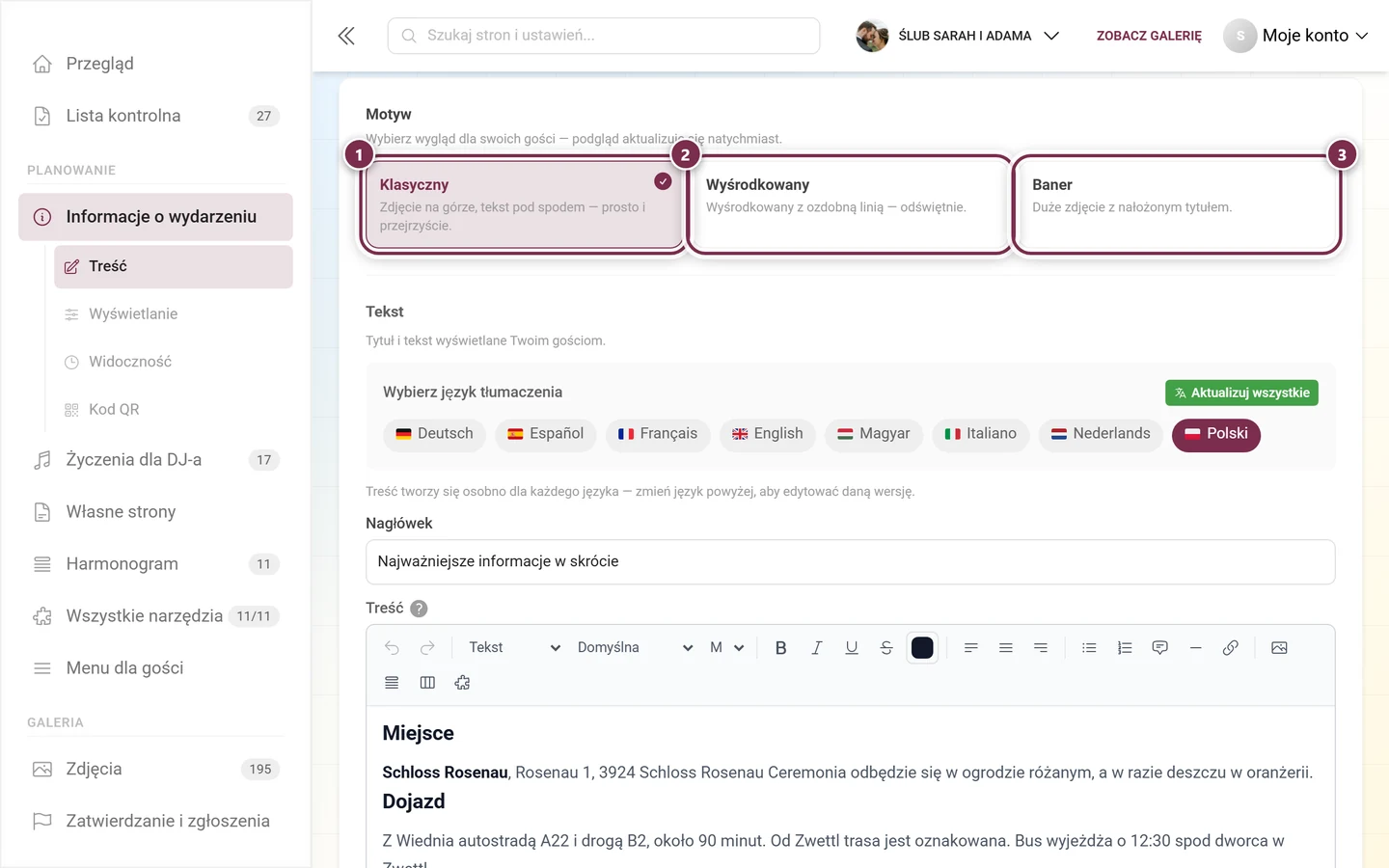The width and height of the screenshot is (1389, 868).
Task: Switch translation language to English
Action: click(767, 434)
